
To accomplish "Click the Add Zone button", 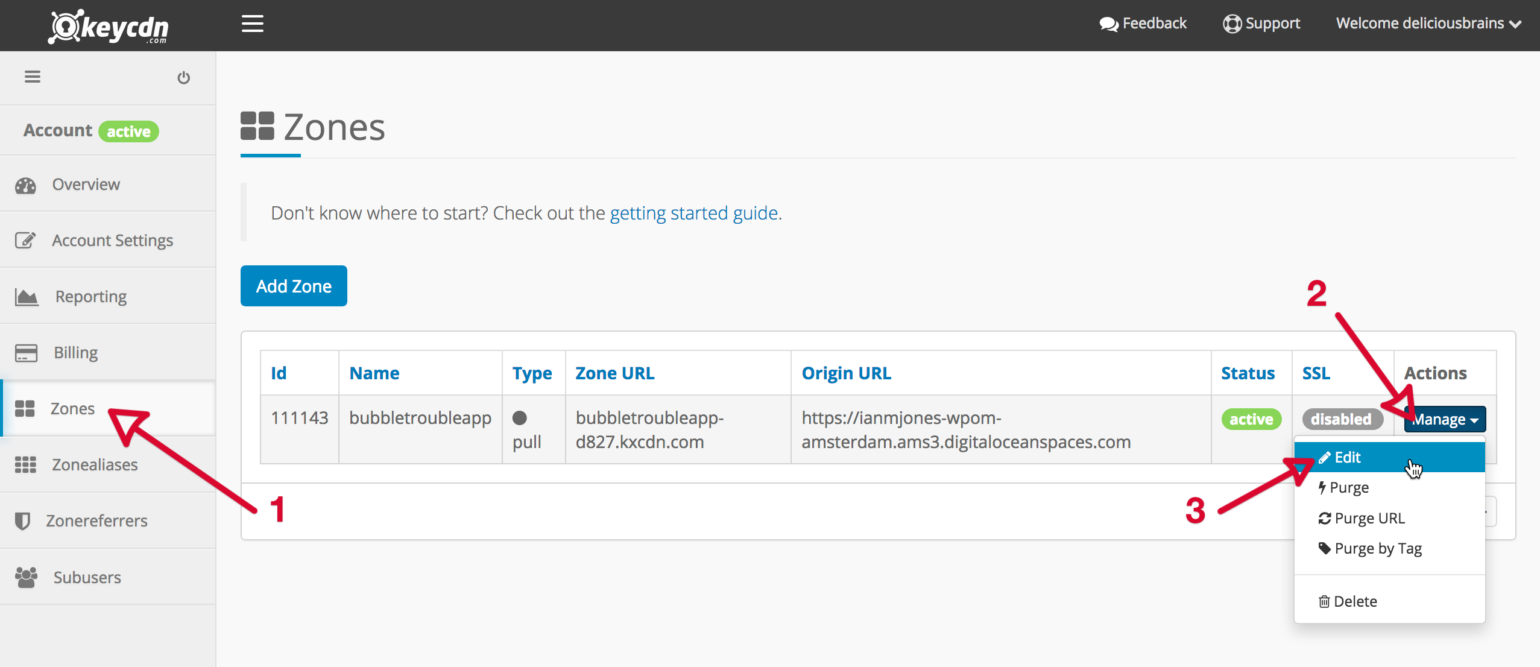I will [294, 286].
